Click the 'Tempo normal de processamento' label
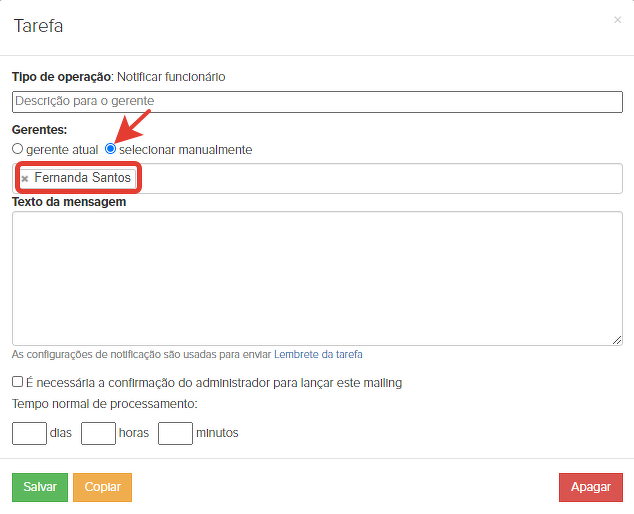634x514 pixels. (x=104, y=404)
